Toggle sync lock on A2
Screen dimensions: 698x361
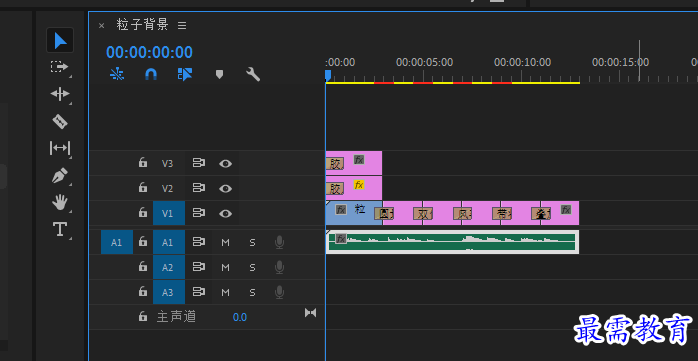point(199,267)
